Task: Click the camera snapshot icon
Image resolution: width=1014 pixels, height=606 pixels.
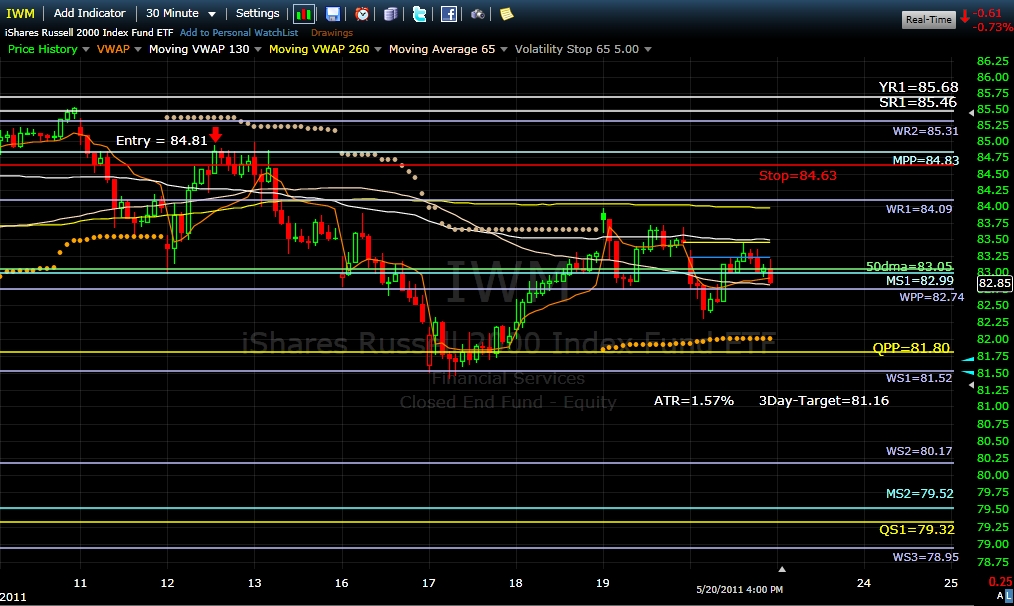Action: point(477,14)
